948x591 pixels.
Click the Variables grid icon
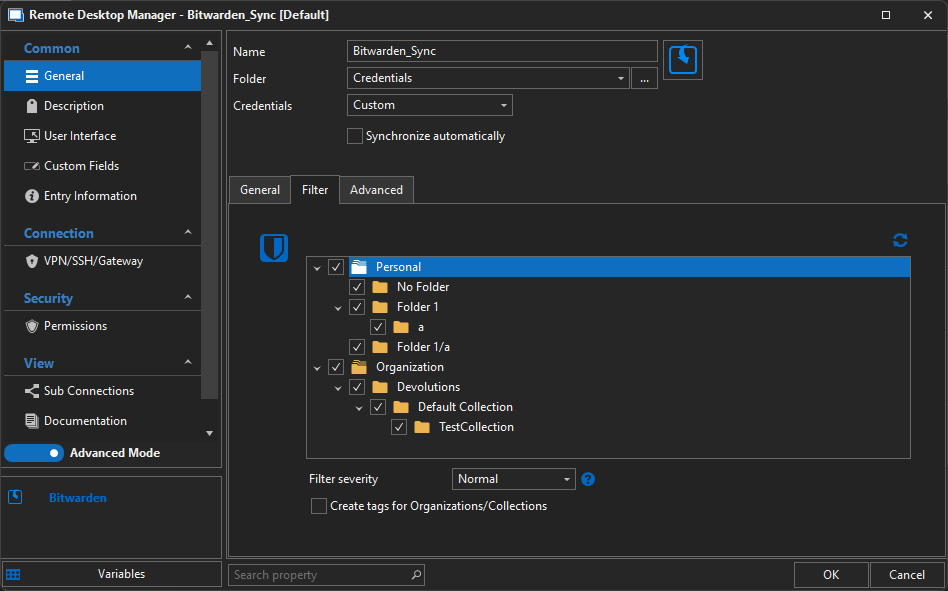(x=13, y=574)
